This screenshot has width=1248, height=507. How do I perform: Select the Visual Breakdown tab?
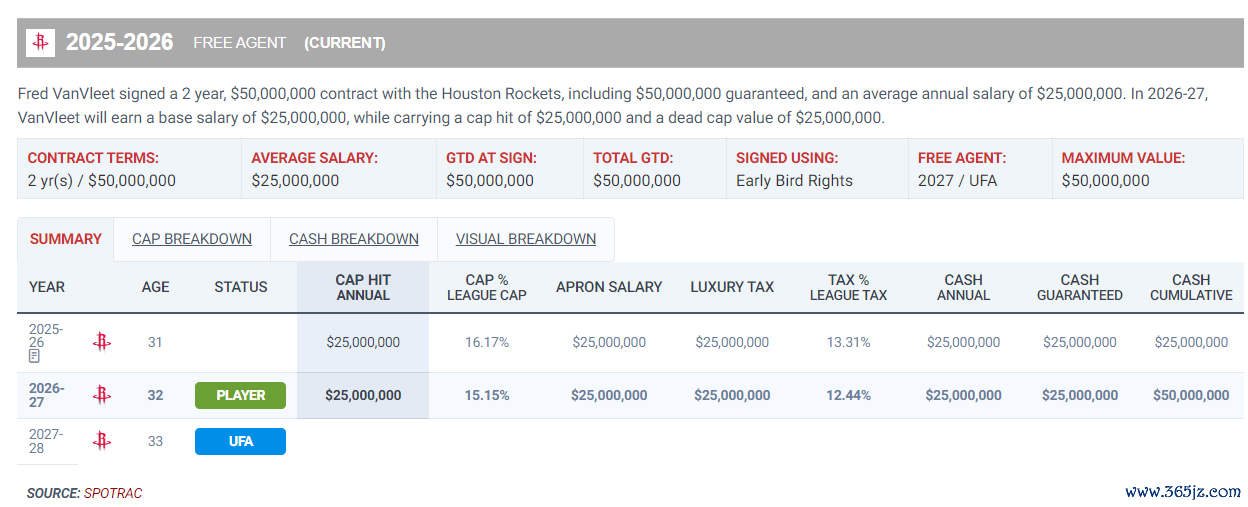click(x=526, y=239)
